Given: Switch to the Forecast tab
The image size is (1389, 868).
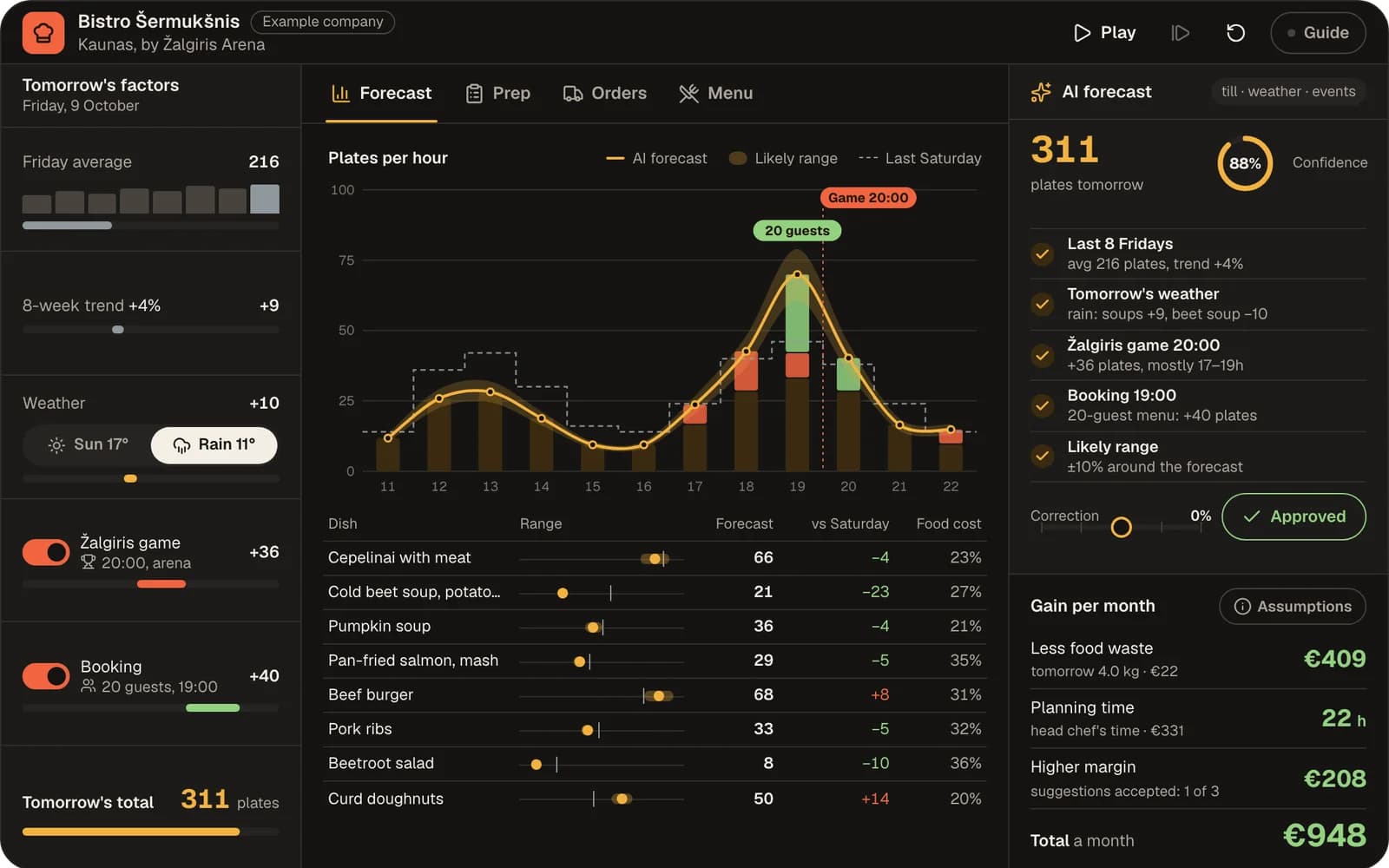Looking at the screenshot, I should [x=382, y=93].
